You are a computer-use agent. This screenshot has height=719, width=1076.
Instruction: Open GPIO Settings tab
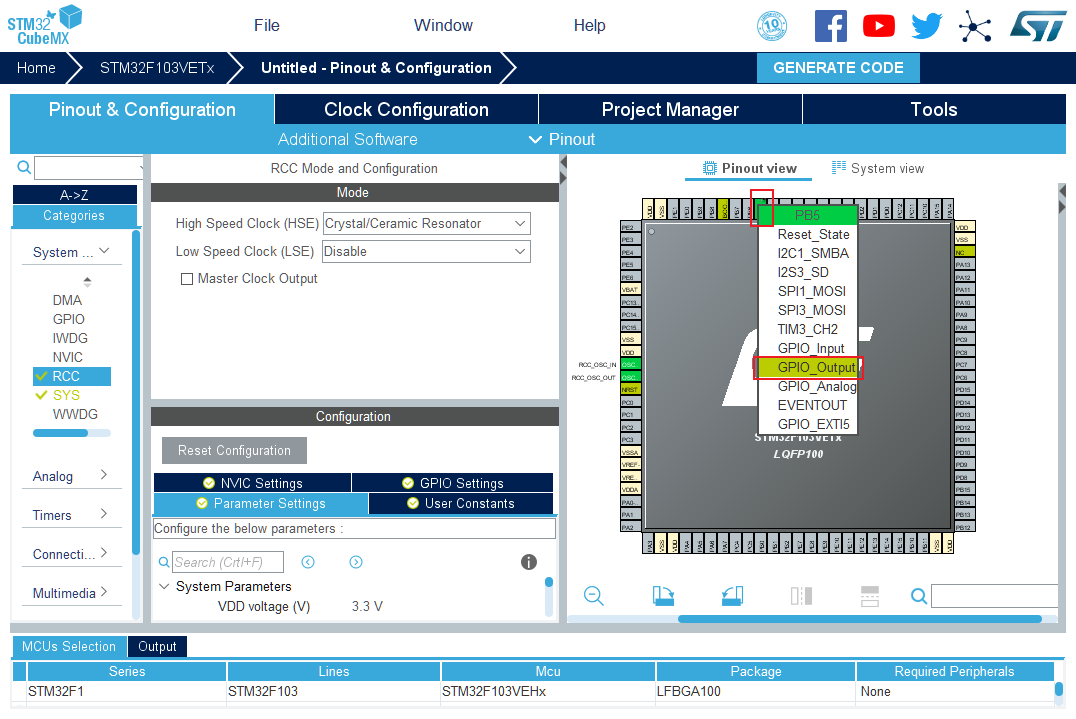453,483
